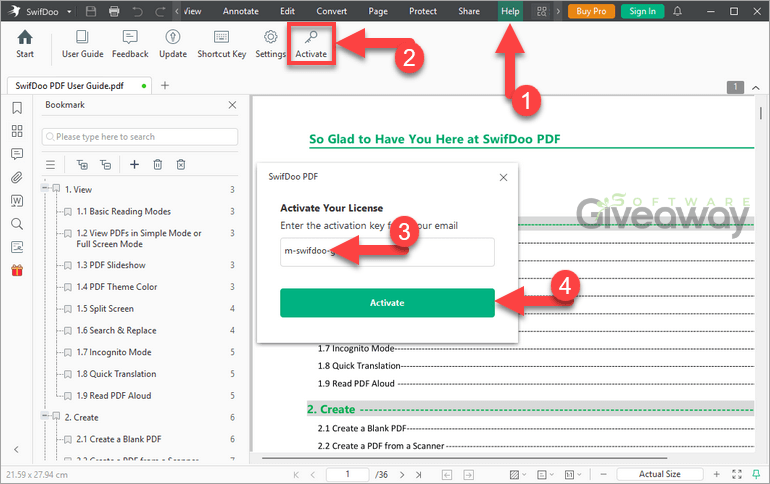Open Settings in the Help ribbon

[270, 44]
